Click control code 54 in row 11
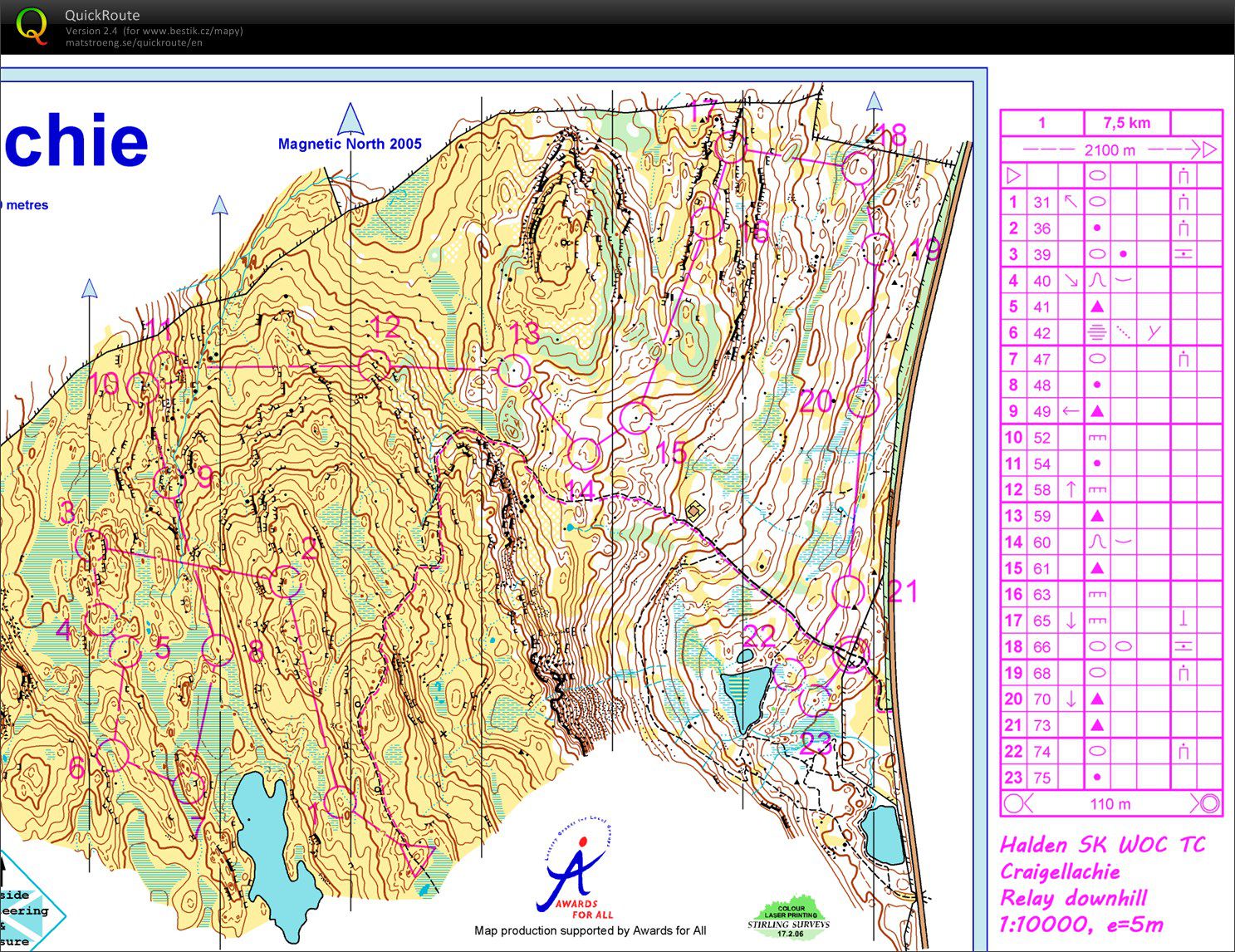1235x952 pixels. point(1041,464)
